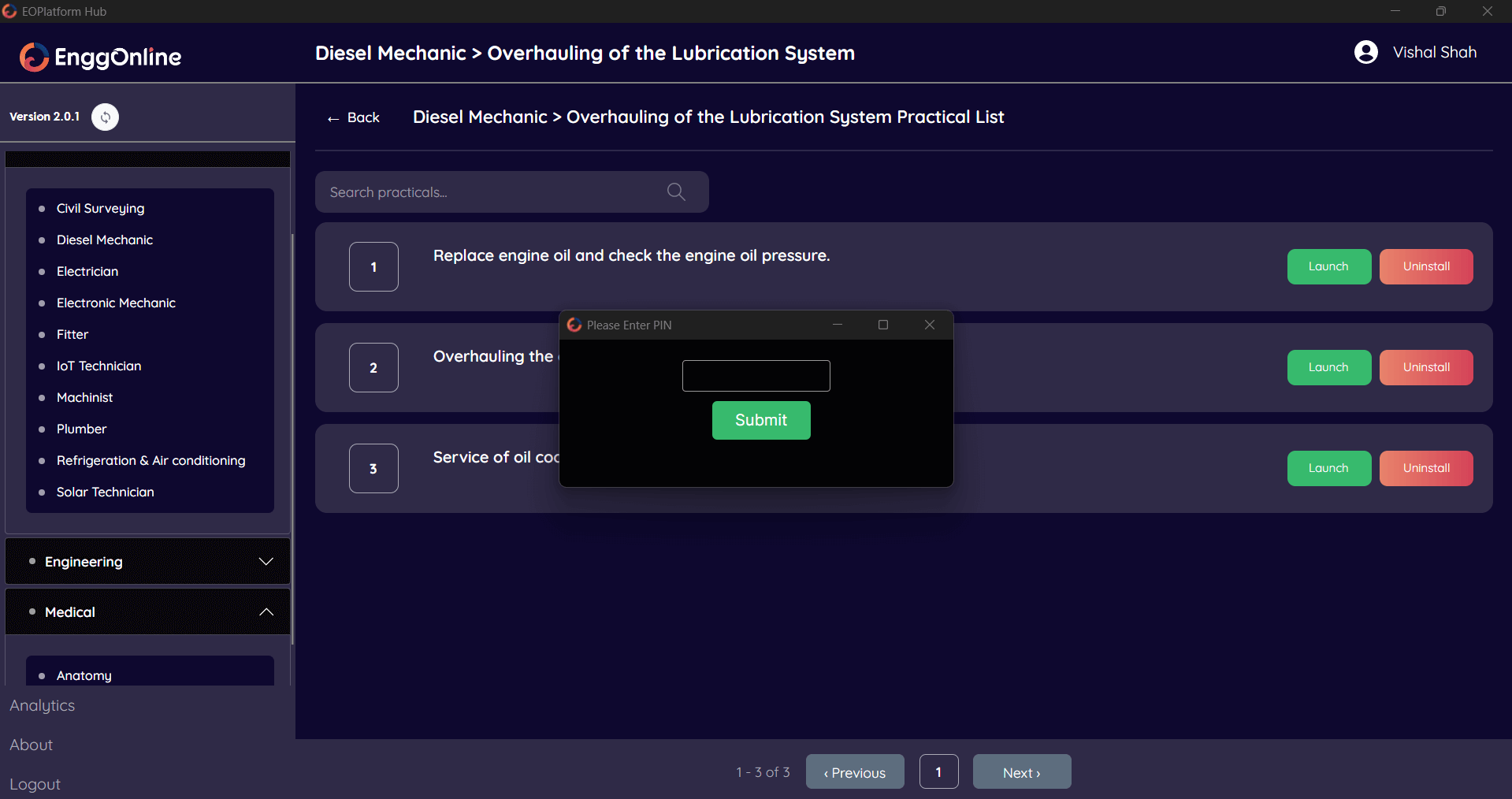The image size is (1512, 799).
Task: Click the refresh icon next to Version 2.0.1
Action: [x=105, y=117]
